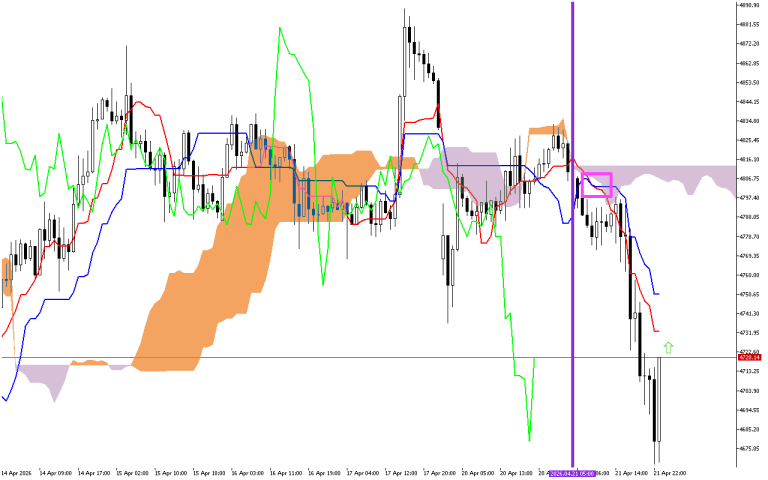
Task: Click the 16 Apr 11:00 time axis label
Action: 286,473
